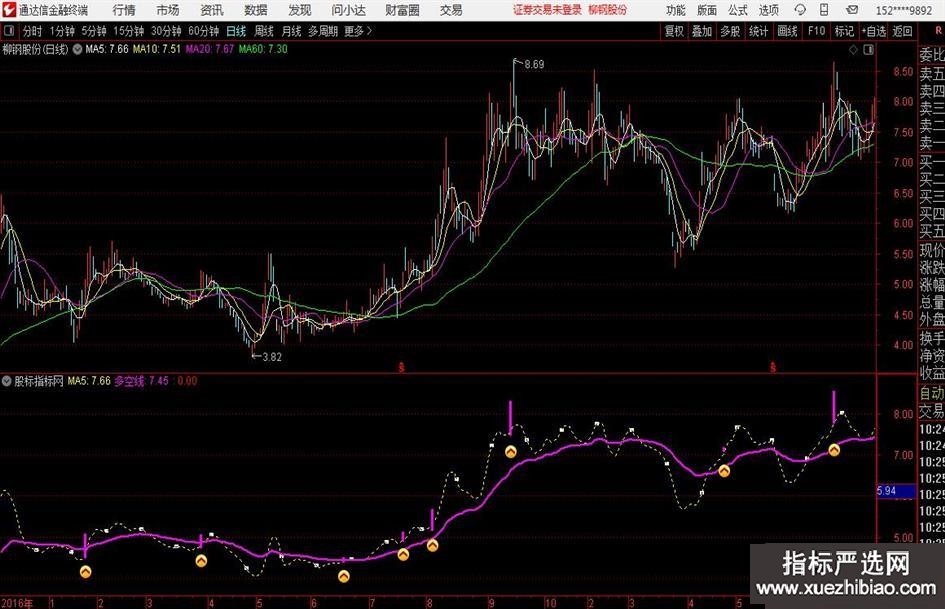Click the 5.94 value box on the price axis
Screen dimensions: 945x609
tap(895, 491)
